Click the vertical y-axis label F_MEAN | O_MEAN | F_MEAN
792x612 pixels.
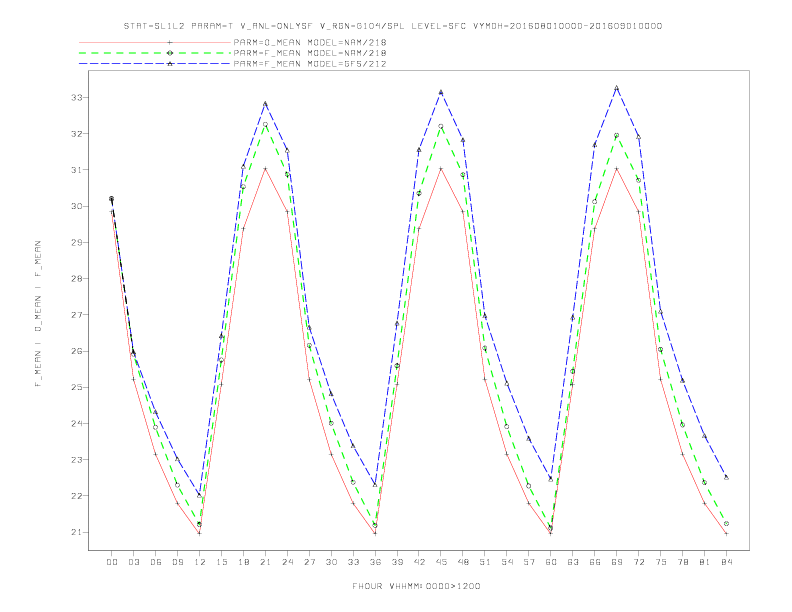point(38,314)
